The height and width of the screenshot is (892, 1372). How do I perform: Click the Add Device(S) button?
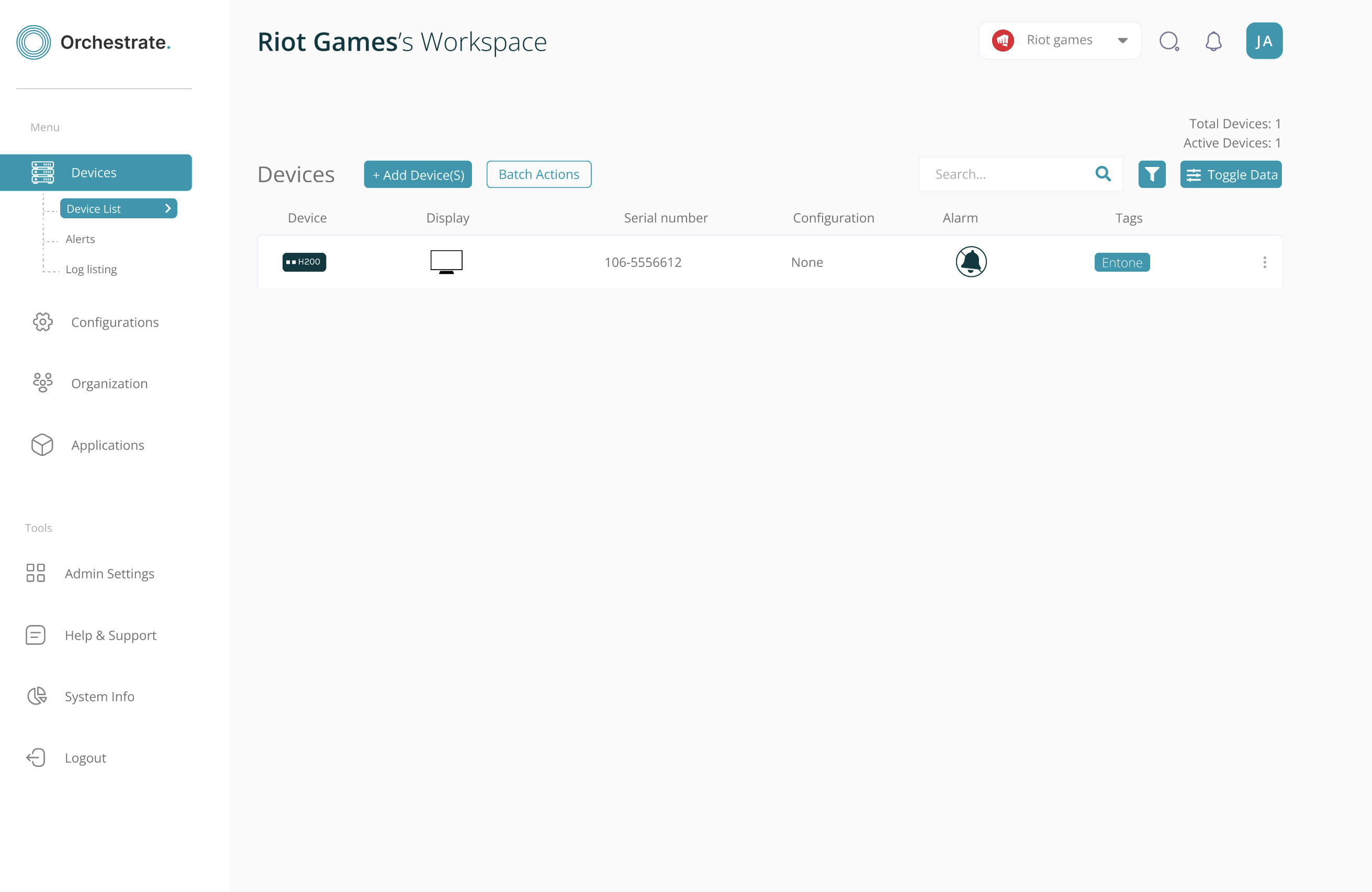click(x=418, y=174)
